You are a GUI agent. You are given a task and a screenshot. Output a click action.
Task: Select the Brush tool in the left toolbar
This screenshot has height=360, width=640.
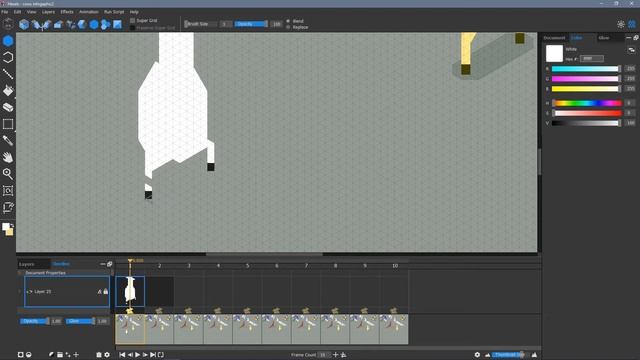pyautogui.click(x=8, y=41)
